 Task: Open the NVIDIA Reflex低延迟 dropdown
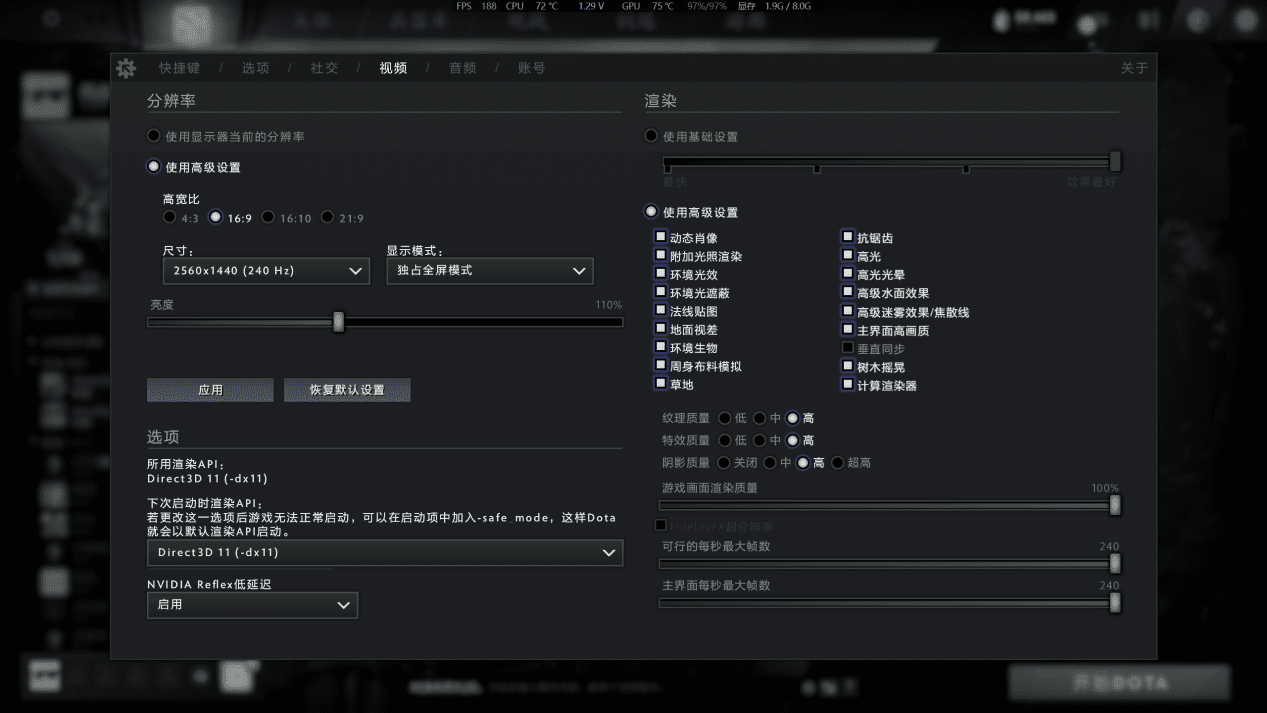[252, 604]
